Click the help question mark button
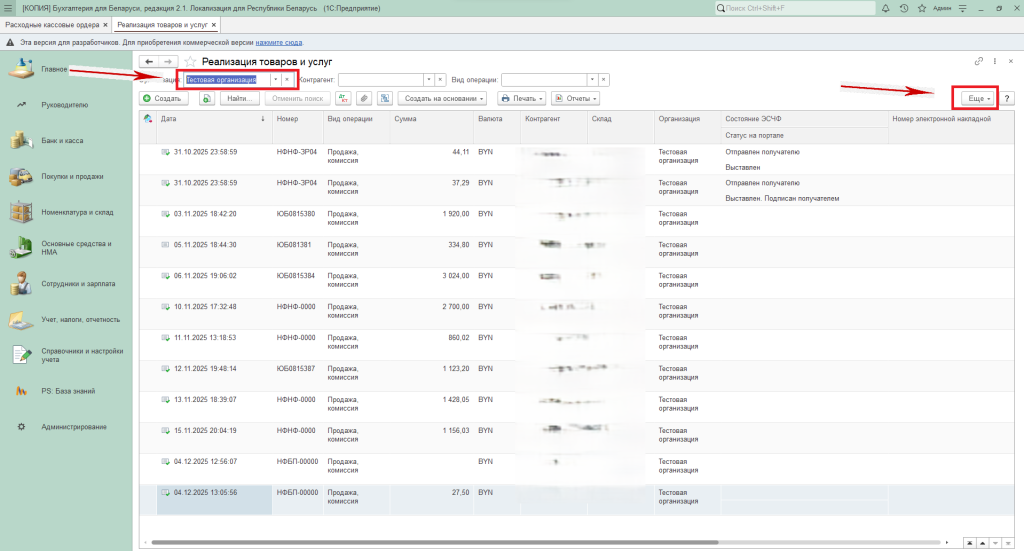Screen dimensions: 1024x551 click(1007, 99)
